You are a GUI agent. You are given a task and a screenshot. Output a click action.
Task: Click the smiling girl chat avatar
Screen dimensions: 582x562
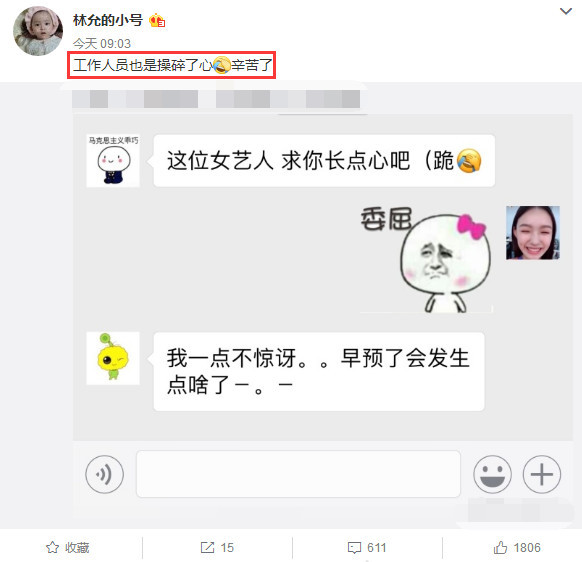(533, 233)
